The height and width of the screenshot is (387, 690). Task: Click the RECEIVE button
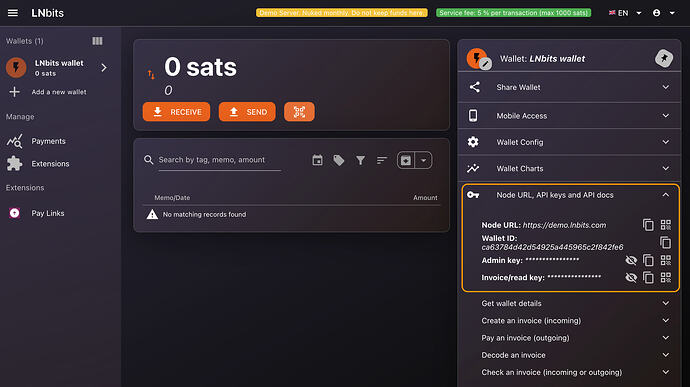pos(176,112)
